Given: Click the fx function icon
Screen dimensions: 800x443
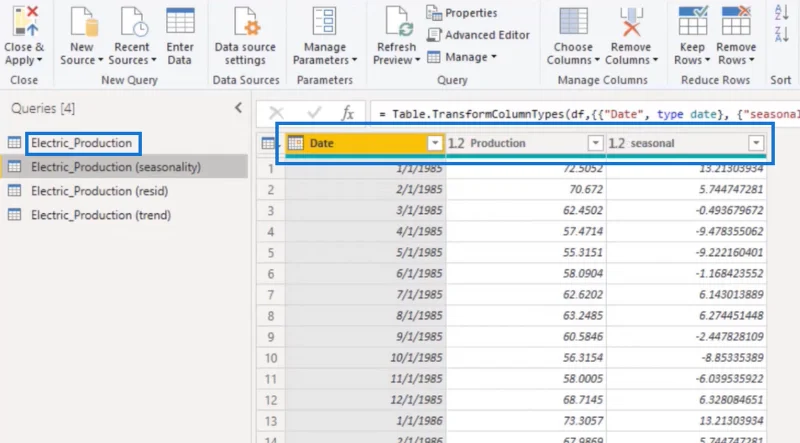Looking at the screenshot, I should 348,113.
